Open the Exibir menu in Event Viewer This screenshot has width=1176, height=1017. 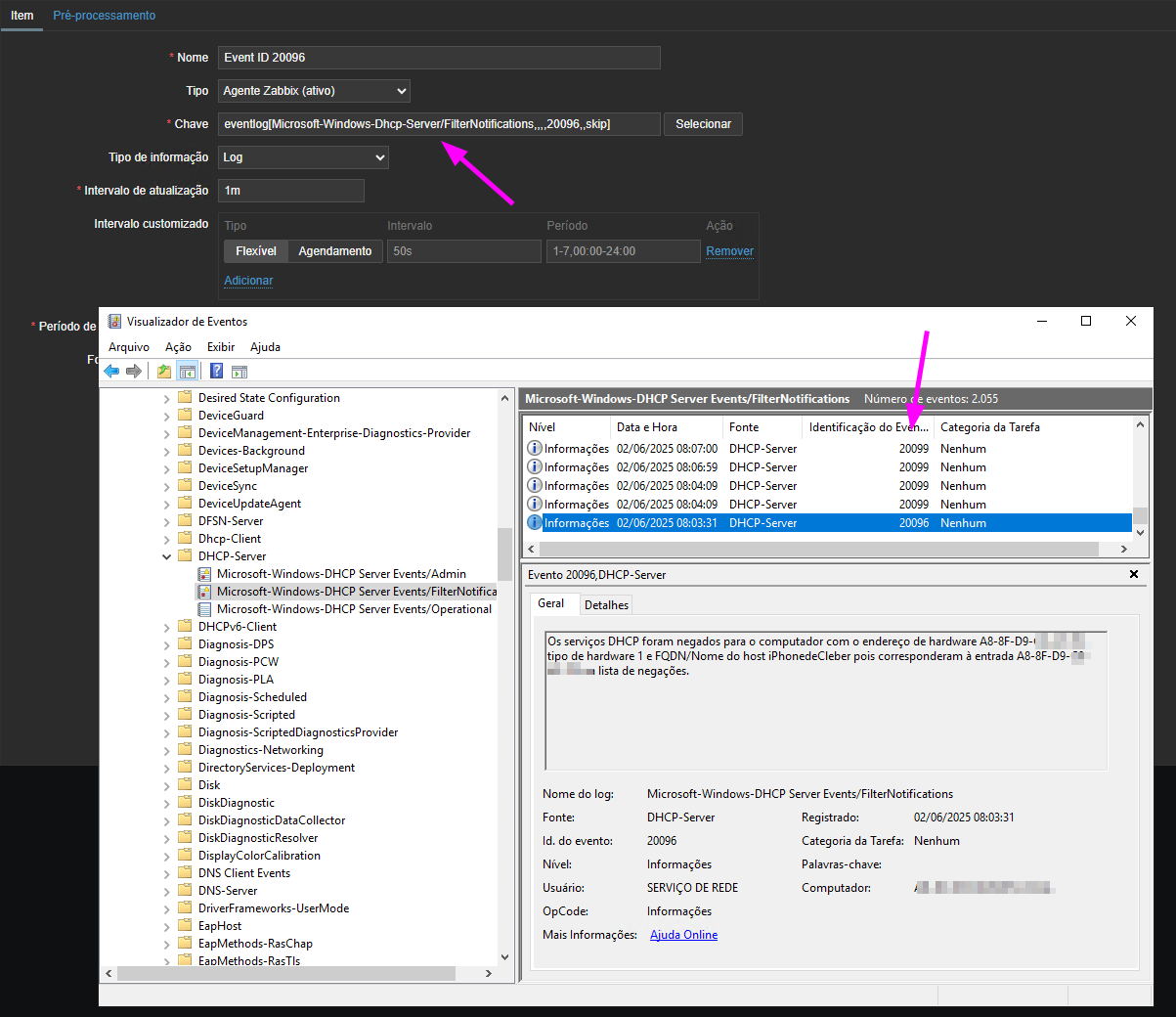pos(220,347)
